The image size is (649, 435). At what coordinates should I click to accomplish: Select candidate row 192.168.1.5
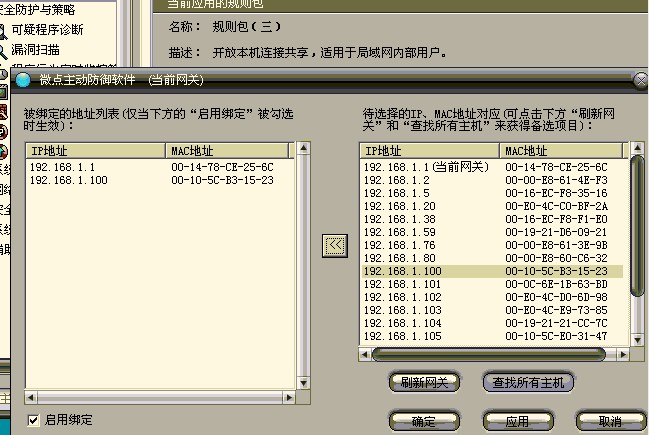click(x=492, y=193)
